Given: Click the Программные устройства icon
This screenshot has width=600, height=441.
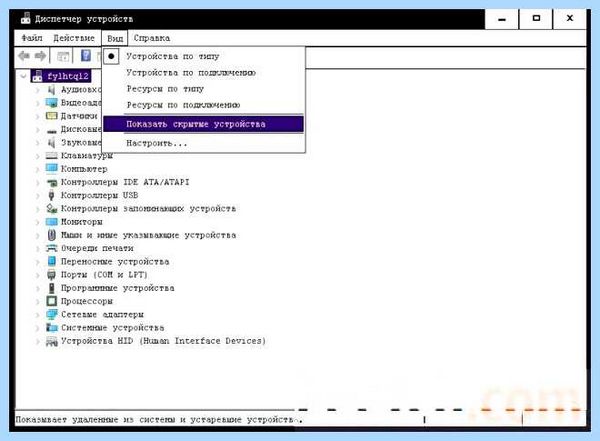Looking at the screenshot, I should point(51,288).
